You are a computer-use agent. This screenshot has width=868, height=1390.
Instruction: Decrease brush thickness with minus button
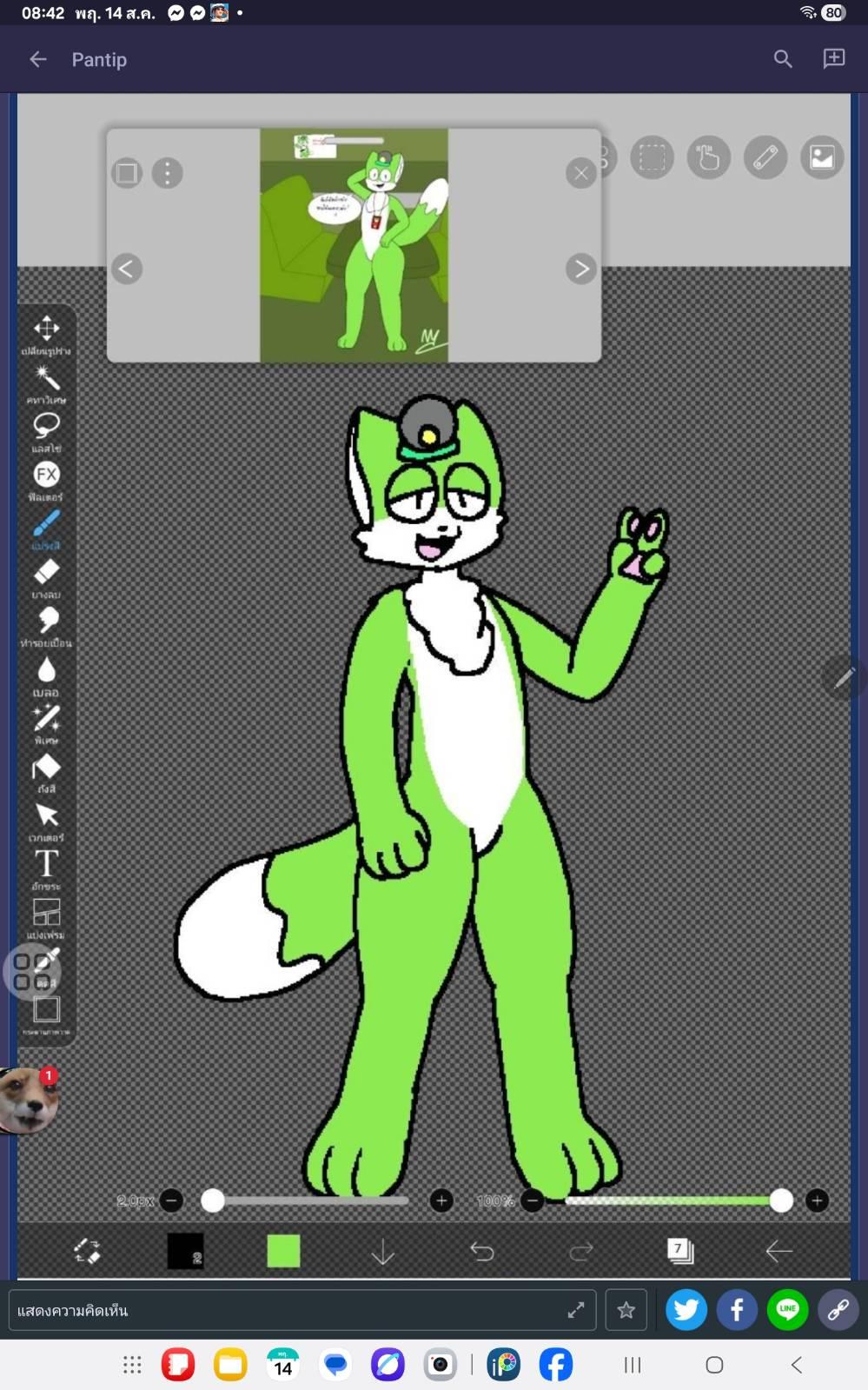click(172, 1200)
